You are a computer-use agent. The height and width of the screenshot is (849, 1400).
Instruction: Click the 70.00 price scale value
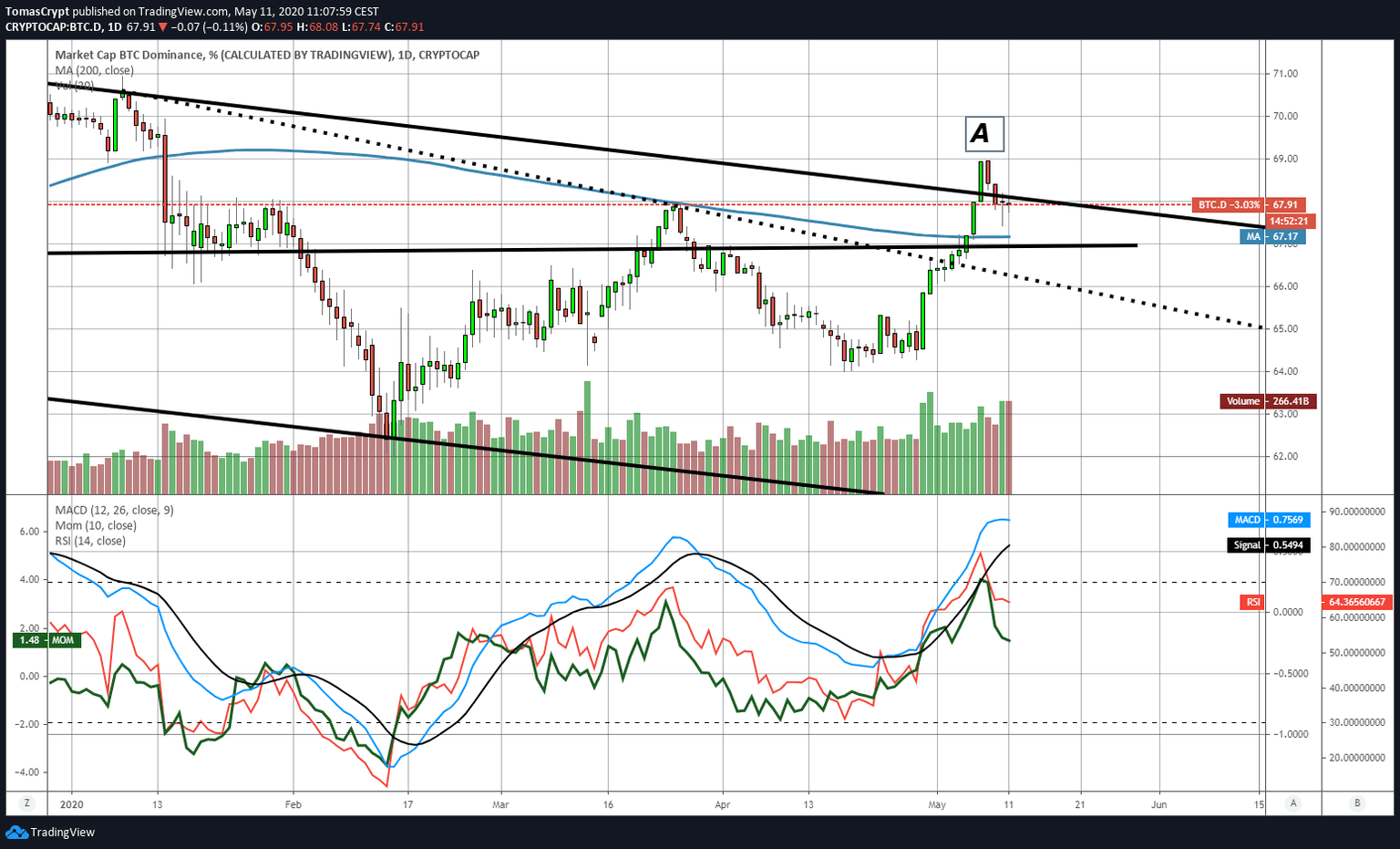tap(1285, 117)
